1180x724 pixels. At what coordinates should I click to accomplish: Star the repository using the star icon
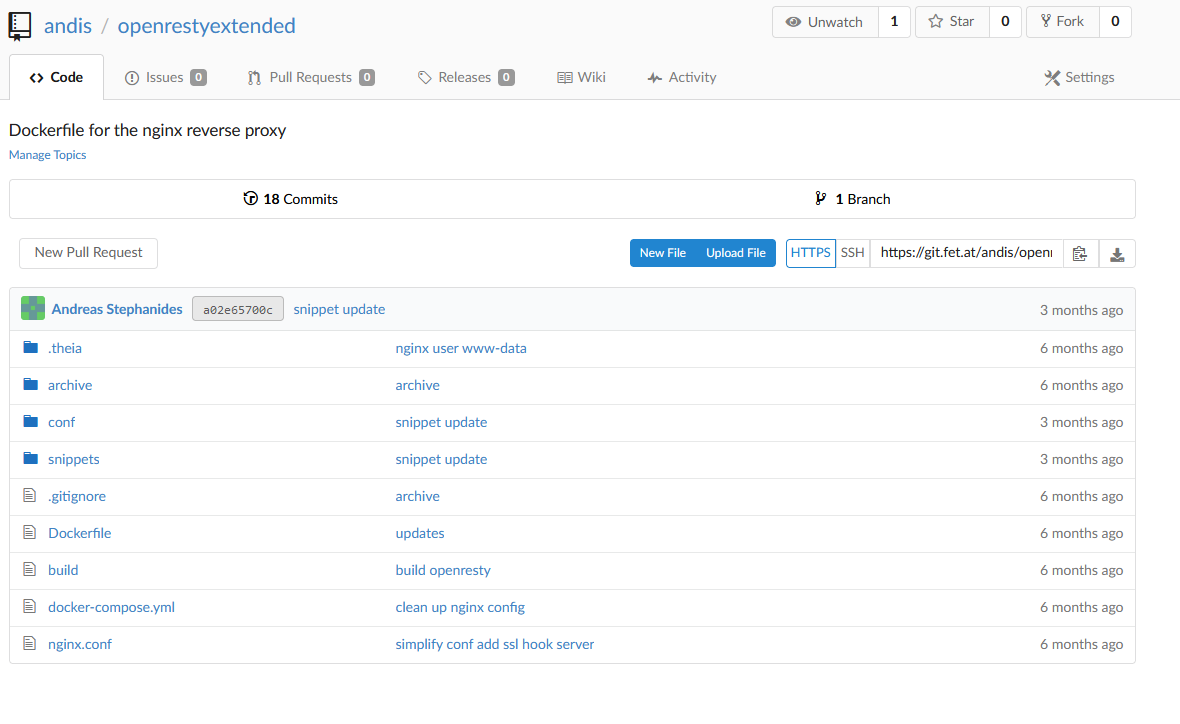click(935, 21)
